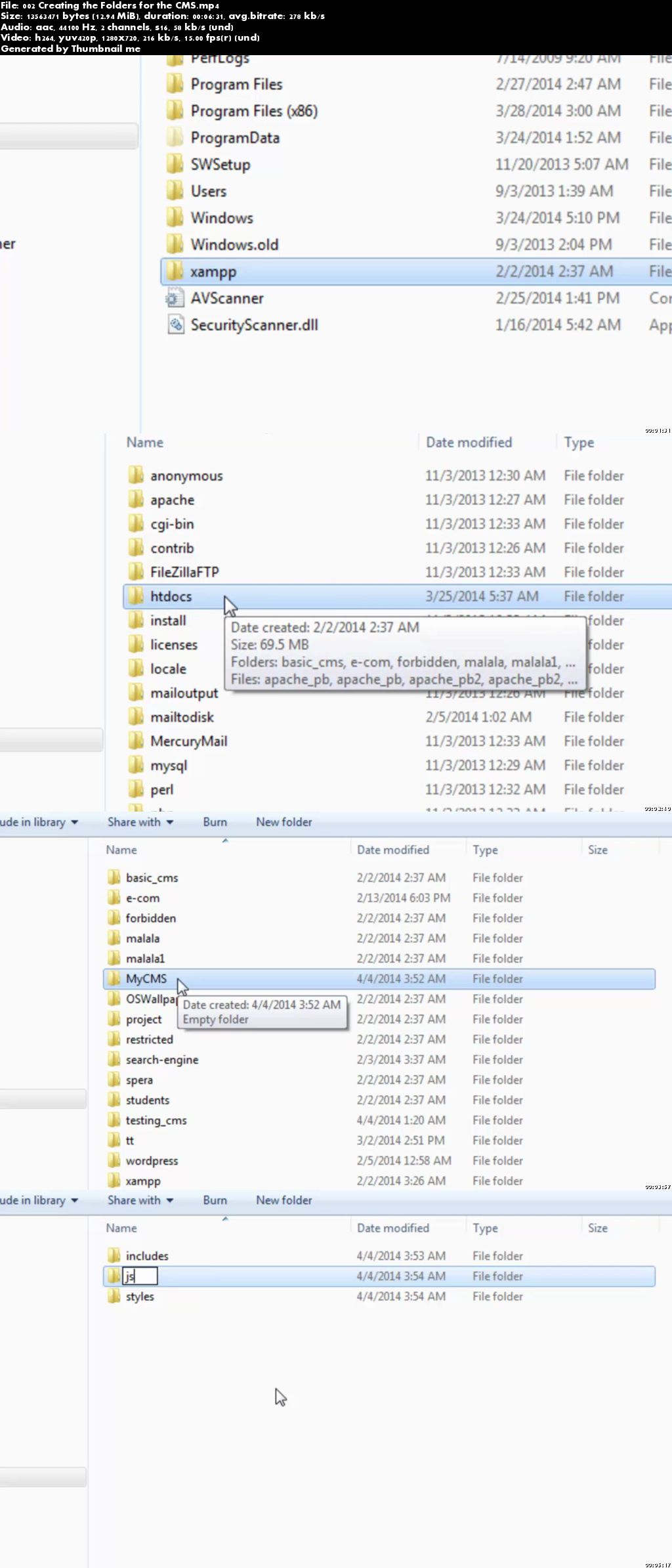Click the includes folder icon

(x=114, y=1256)
